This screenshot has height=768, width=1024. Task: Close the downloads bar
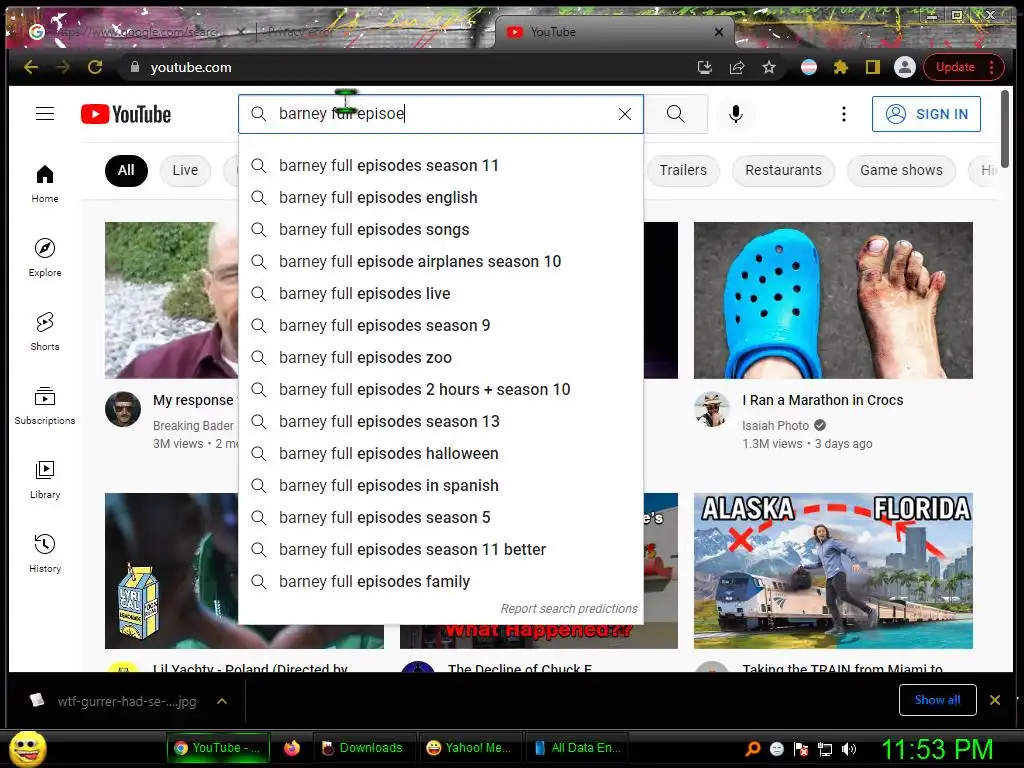tap(995, 700)
